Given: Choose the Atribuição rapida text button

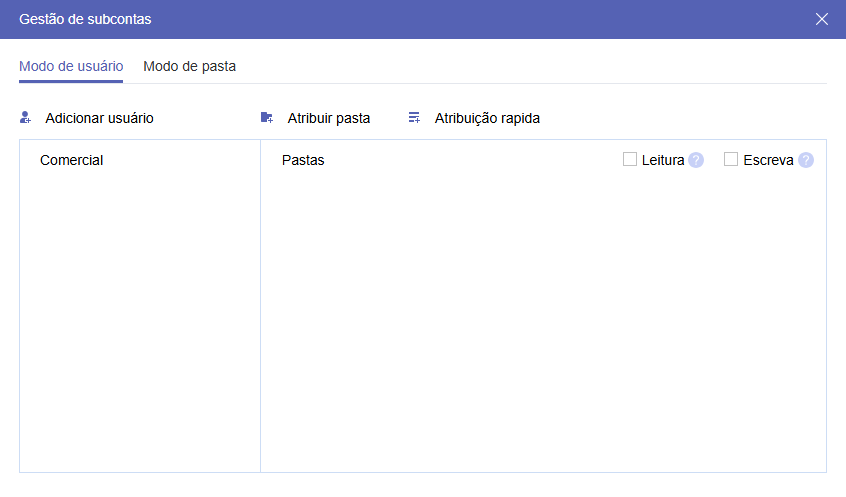Looking at the screenshot, I should click(x=487, y=118).
